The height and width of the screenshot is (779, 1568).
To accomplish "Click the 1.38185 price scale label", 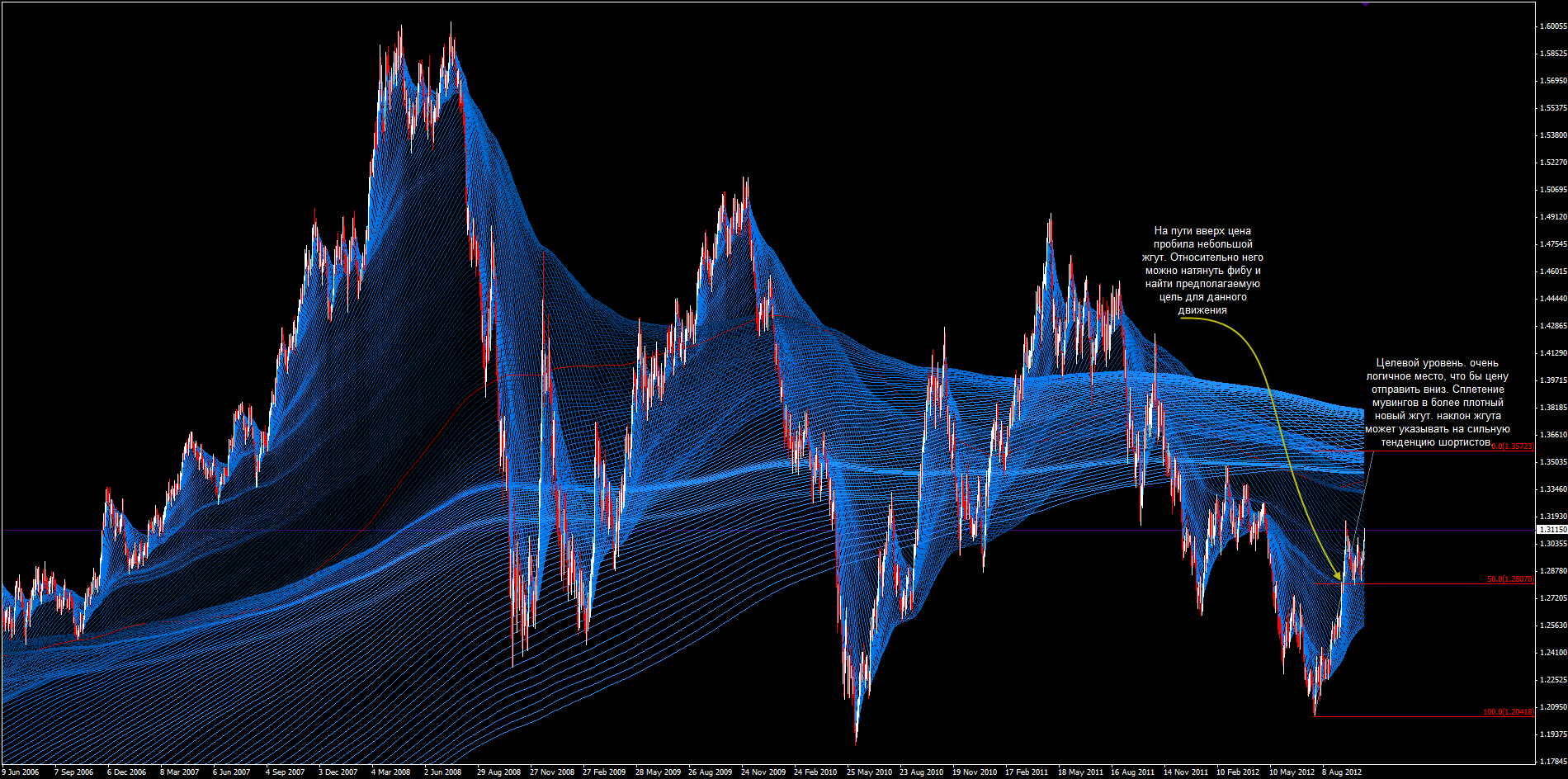I will pos(1553,408).
